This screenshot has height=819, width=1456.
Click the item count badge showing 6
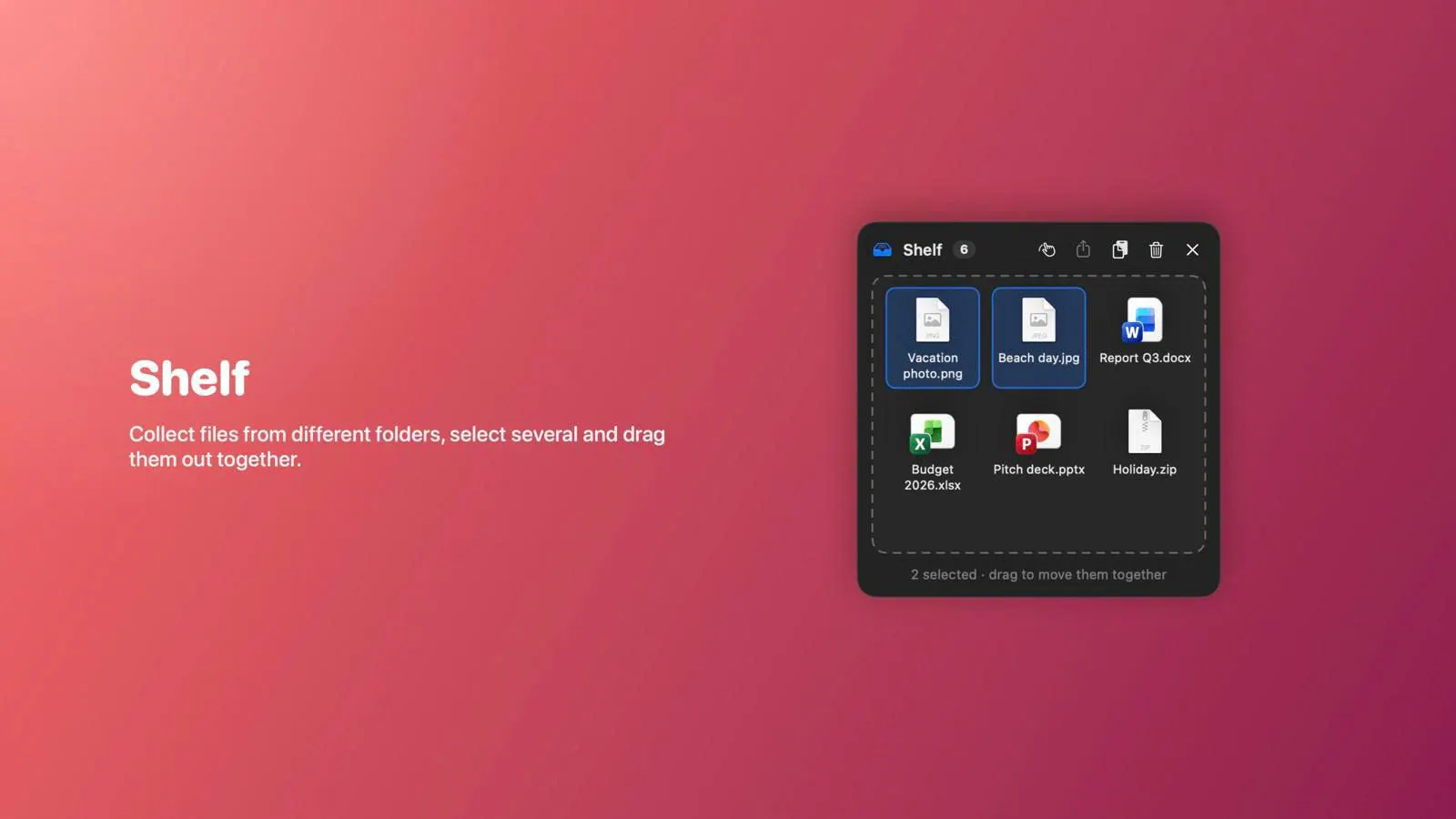(x=964, y=249)
